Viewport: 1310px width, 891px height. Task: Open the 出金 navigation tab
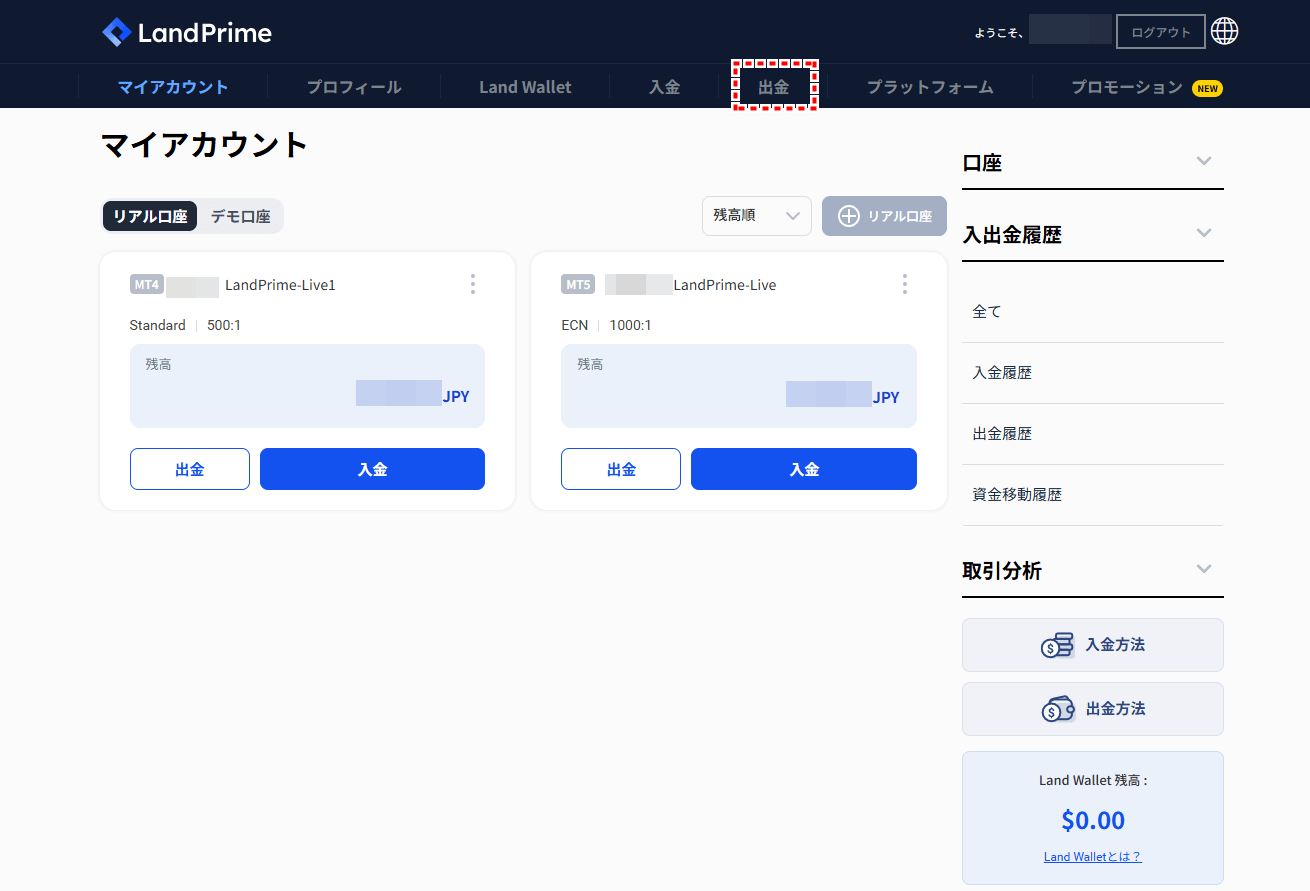coord(774,87)
